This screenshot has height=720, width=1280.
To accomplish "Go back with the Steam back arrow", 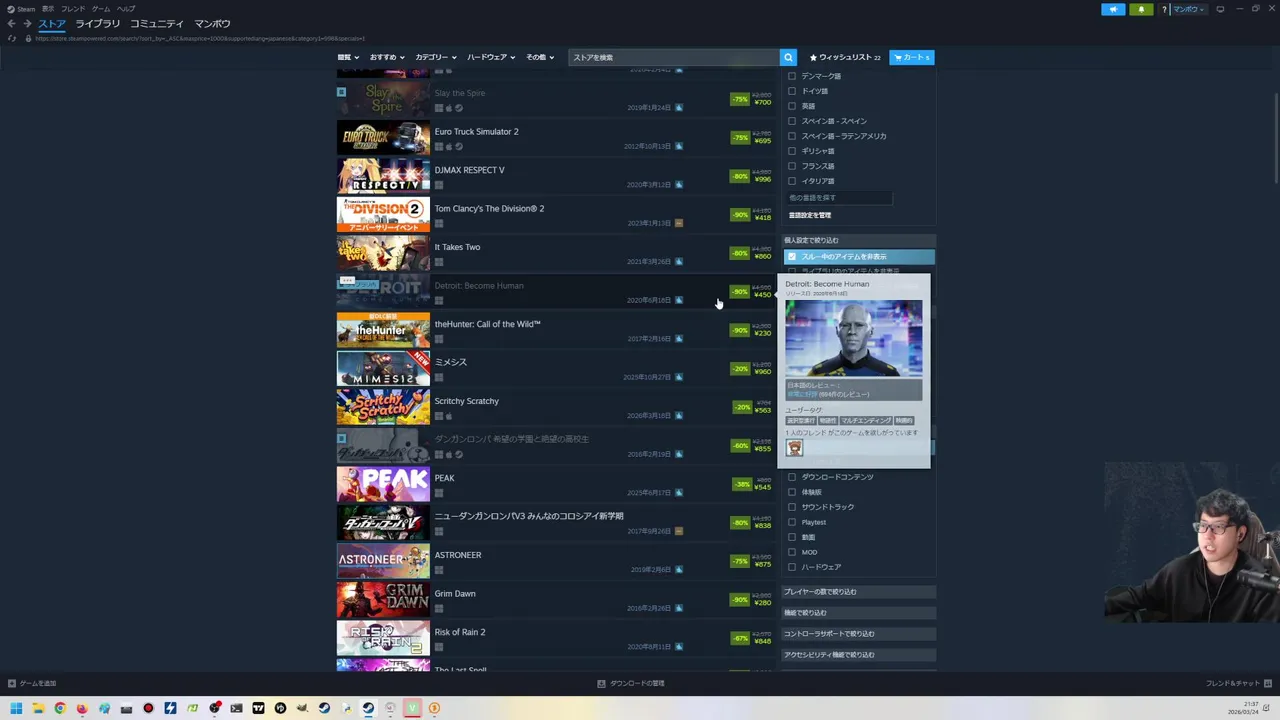I will [x=11, y=23].
